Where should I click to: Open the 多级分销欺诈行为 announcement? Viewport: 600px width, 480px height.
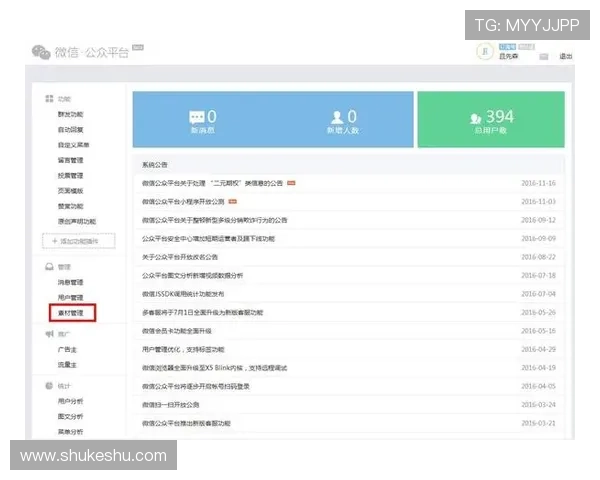pyautogui.click(x=215, y=220)
